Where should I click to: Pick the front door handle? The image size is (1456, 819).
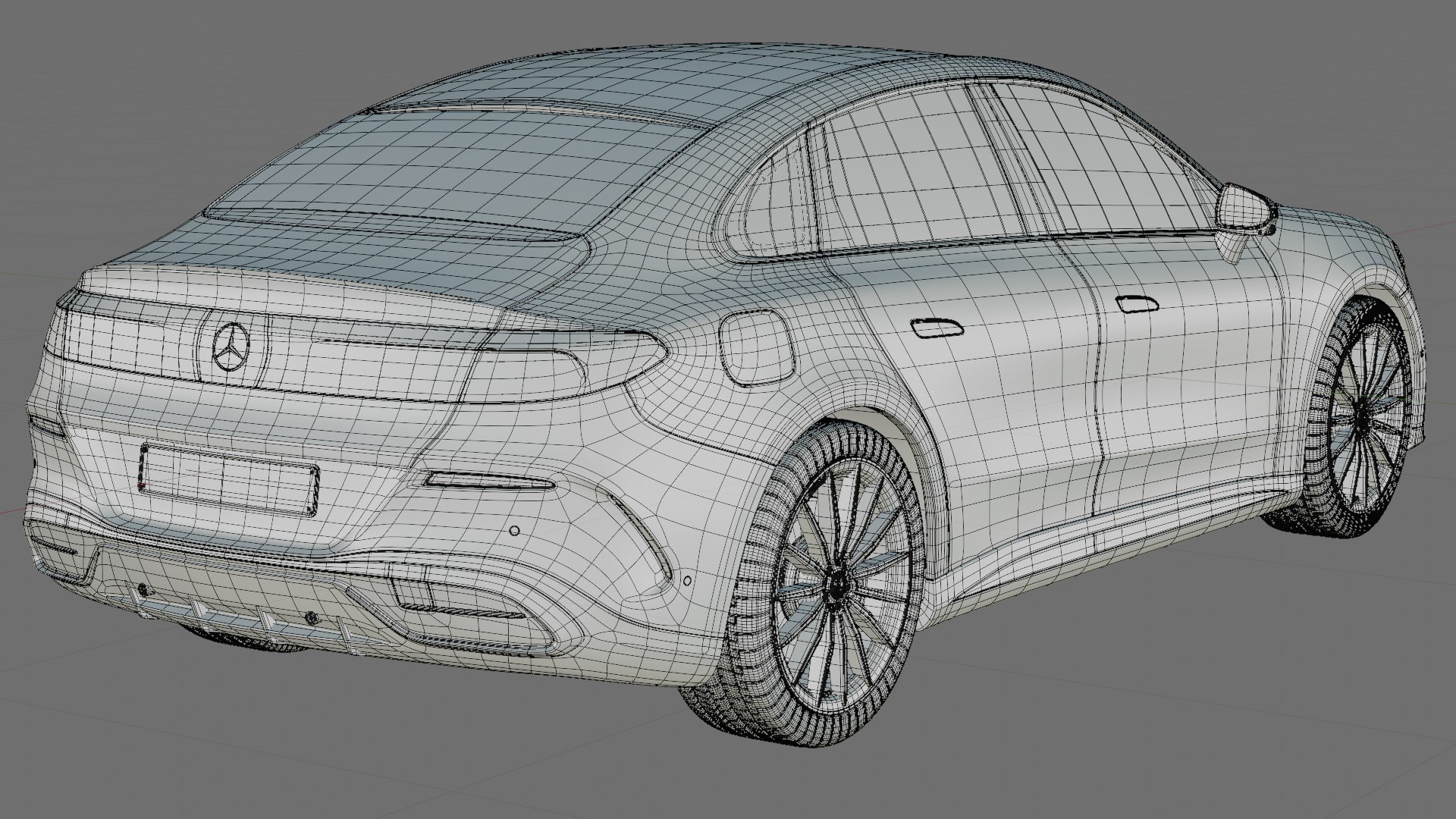(x=1137, y=303)
